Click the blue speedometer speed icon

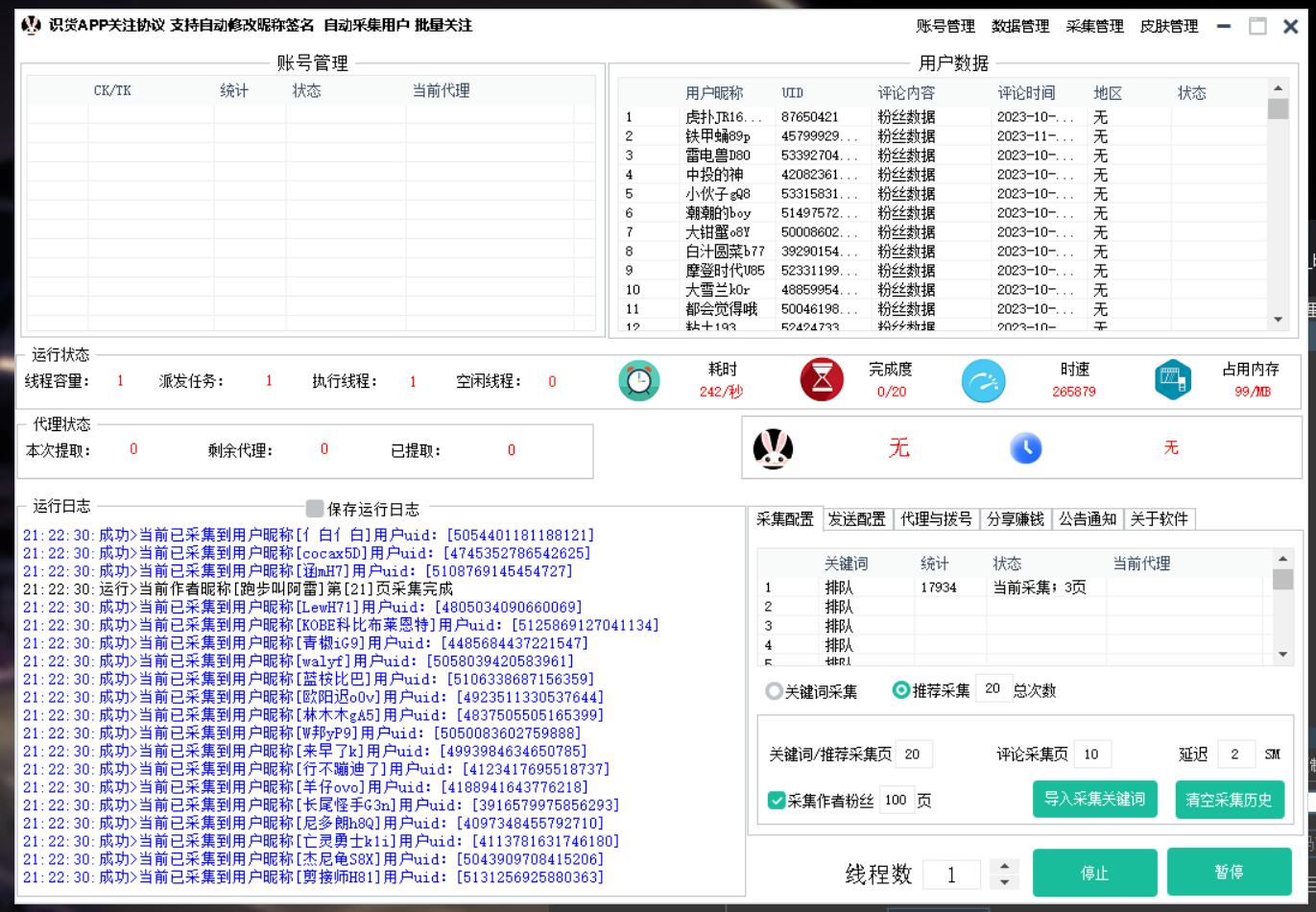pos(984,381)
